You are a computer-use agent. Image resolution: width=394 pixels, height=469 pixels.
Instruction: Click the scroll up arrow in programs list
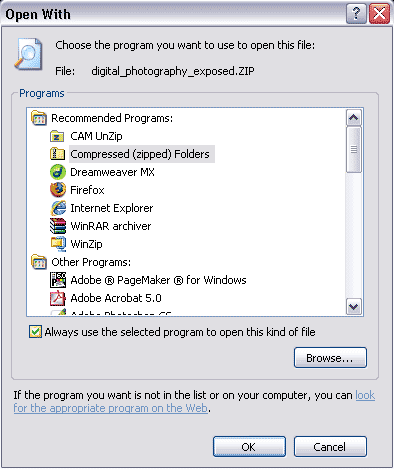pyautogui.click(x=354, y=118)
